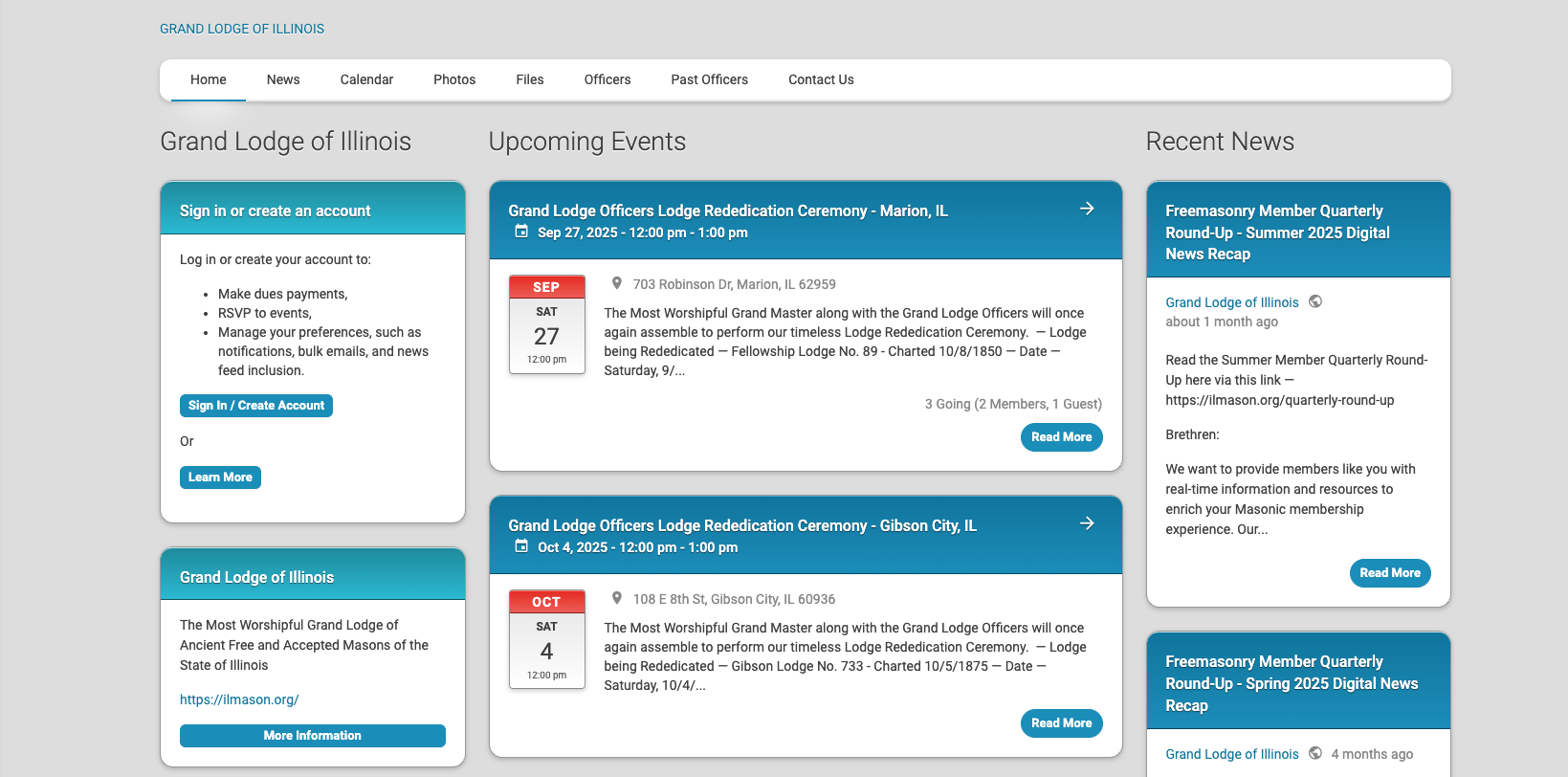The height and width of the screenshot is (777, 1568).
Task: Click Grand Lodge of Illinois author on Spring recap
Action: 1232,754
